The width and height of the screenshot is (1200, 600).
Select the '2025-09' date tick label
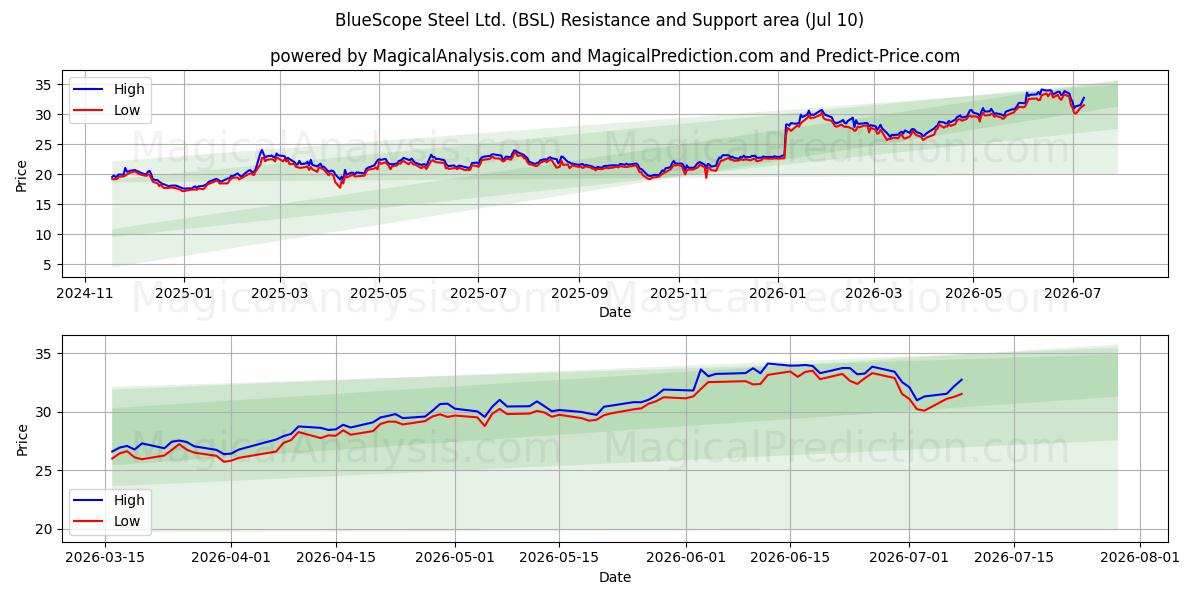[579, 294]
